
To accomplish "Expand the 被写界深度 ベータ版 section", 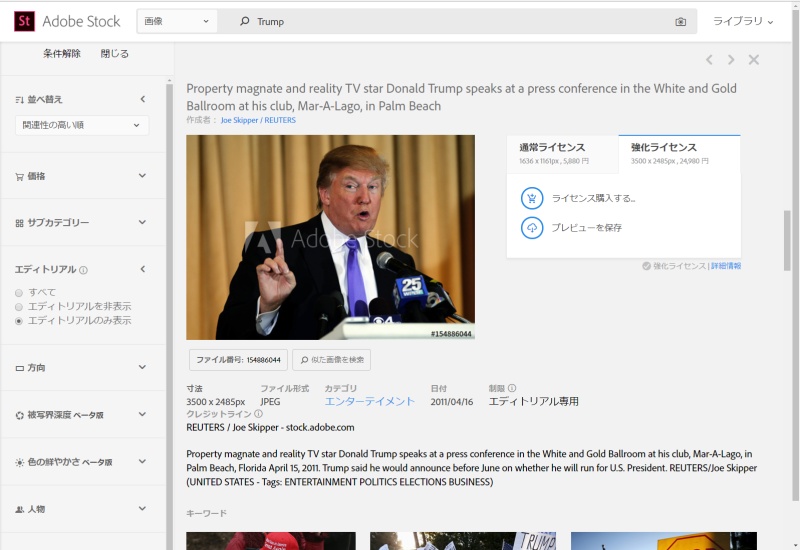I will pyautogui.click(x=142, y=414).
